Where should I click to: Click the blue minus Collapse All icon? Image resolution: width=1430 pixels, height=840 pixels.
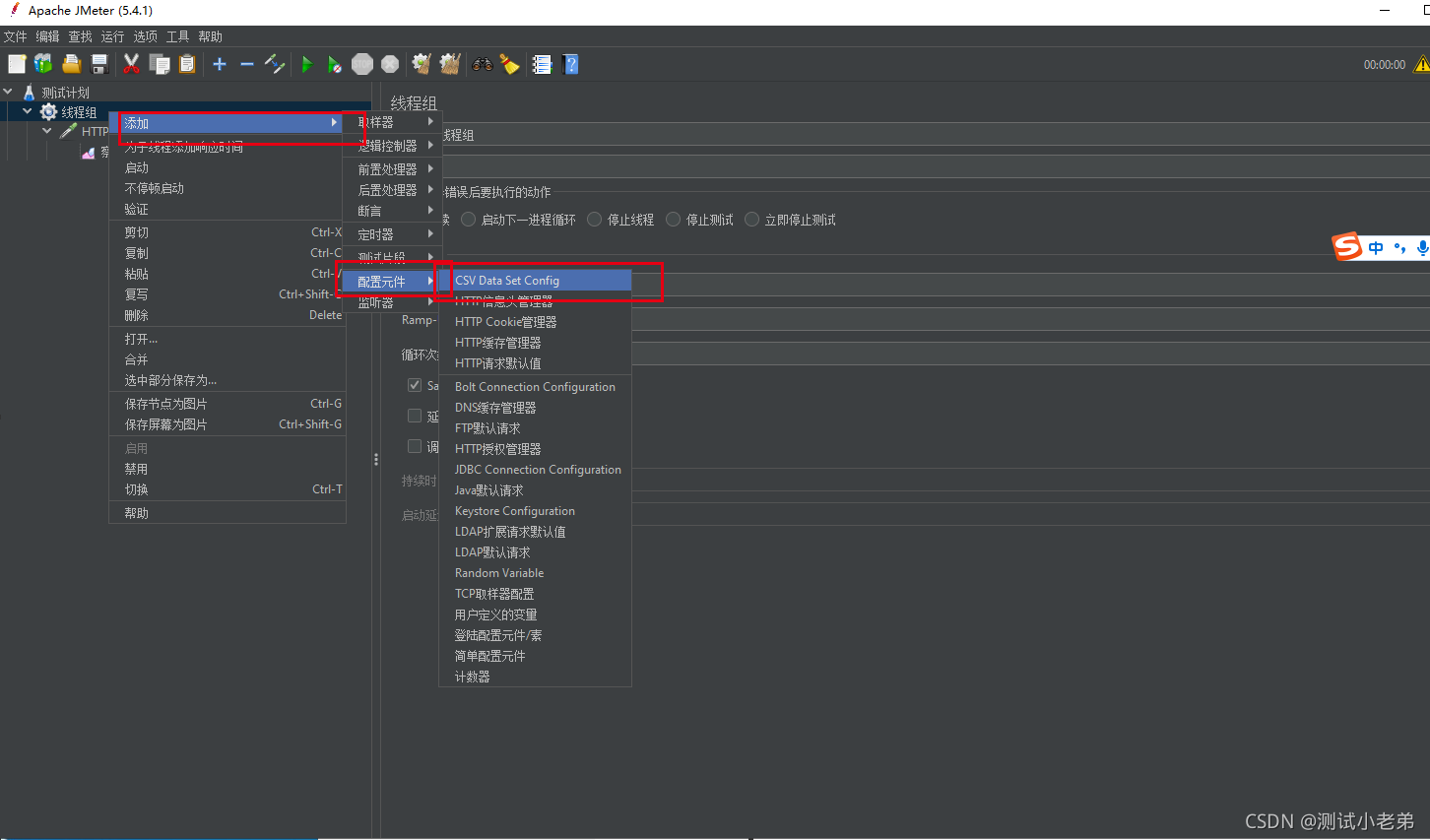(x=247, y=64)
